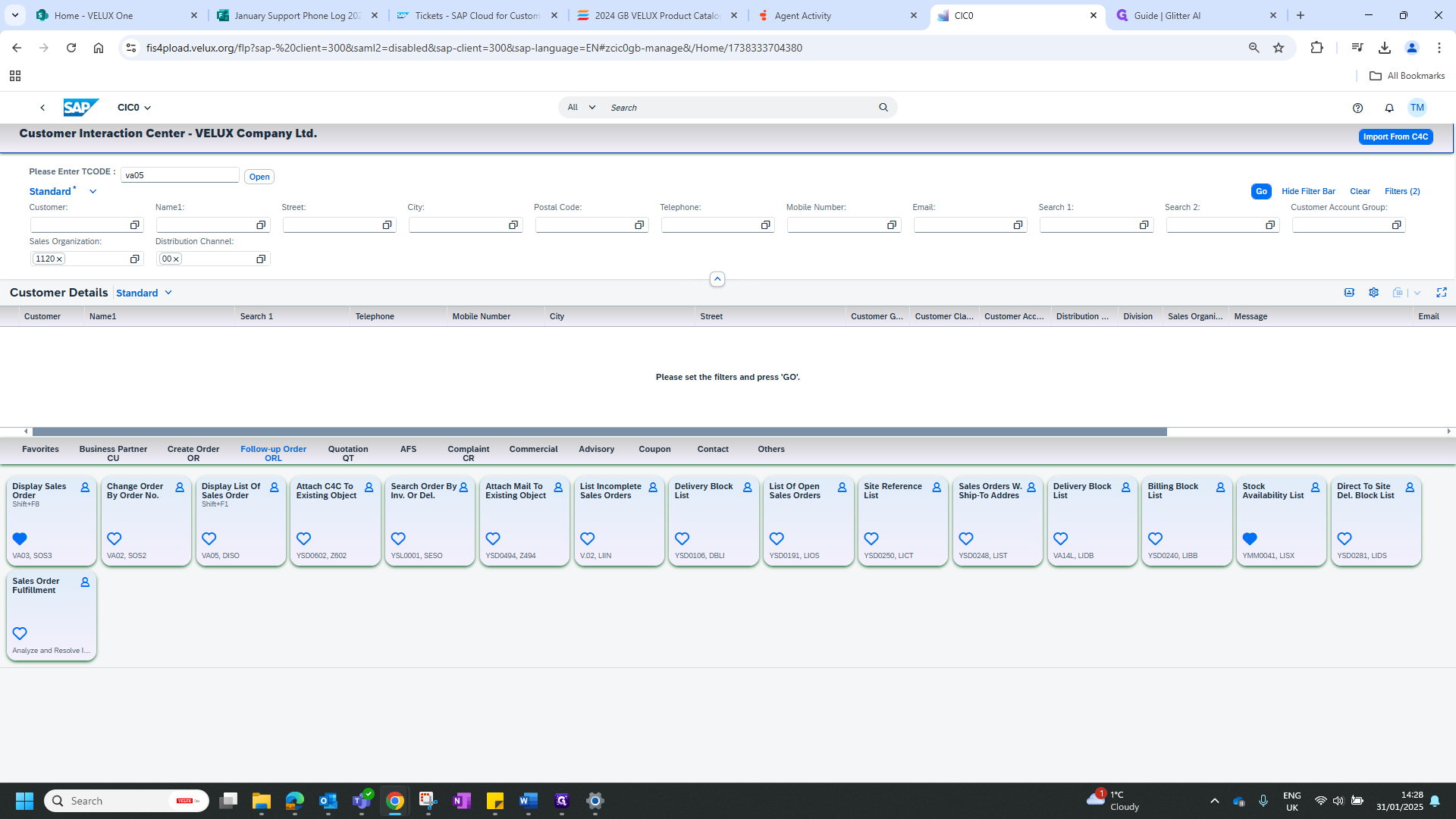Click the Chrome bookmark star icon
1456x819 pixels.
pos(1279,48)
